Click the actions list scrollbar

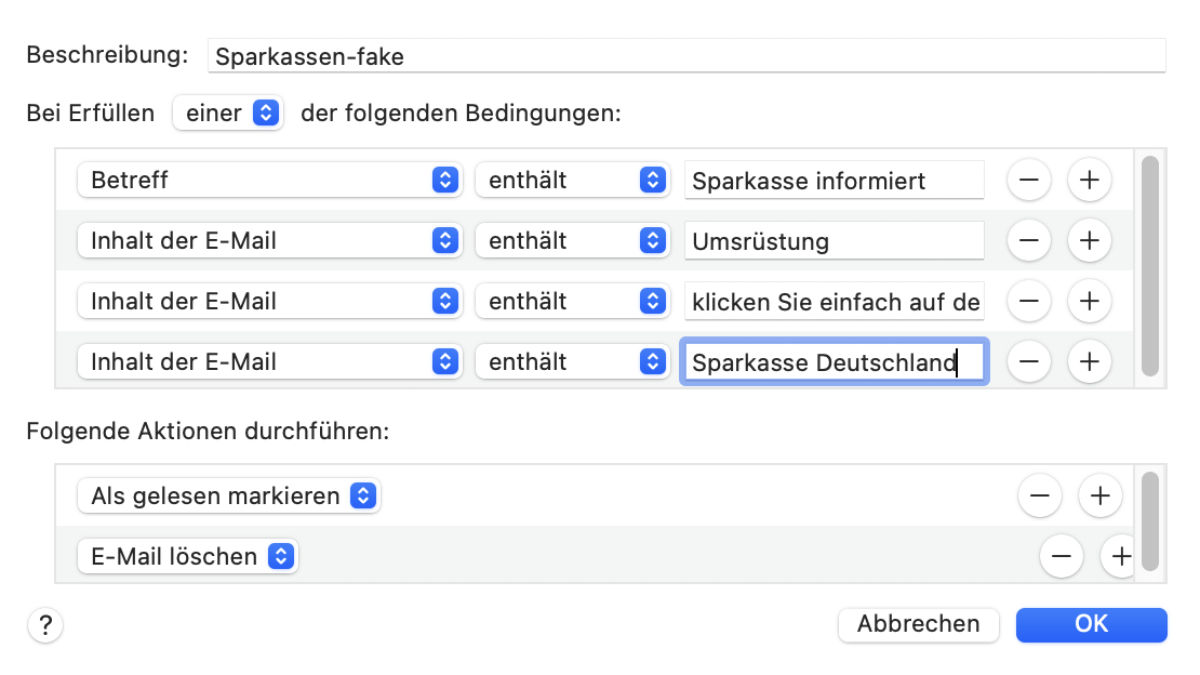pyautogui.click(x=1150, y=520)
